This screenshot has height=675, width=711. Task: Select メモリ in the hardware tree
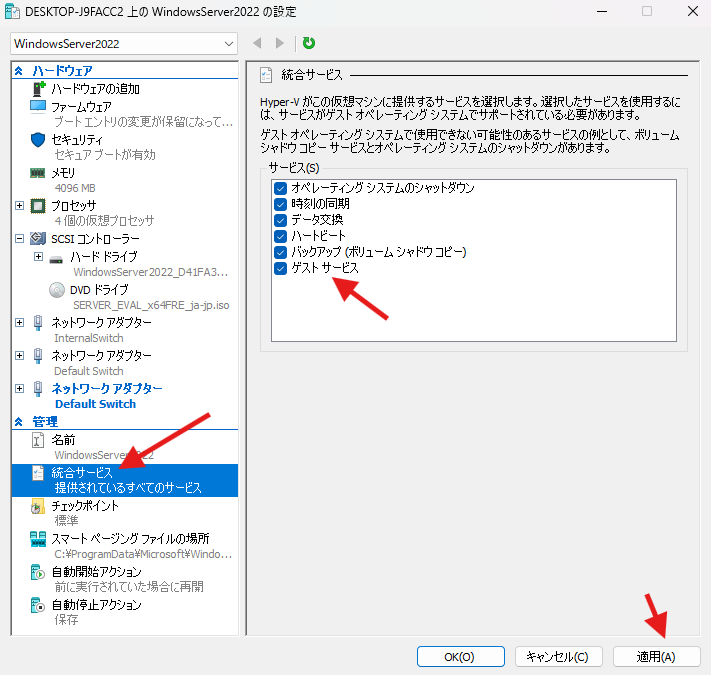click(x=63, y=173)
